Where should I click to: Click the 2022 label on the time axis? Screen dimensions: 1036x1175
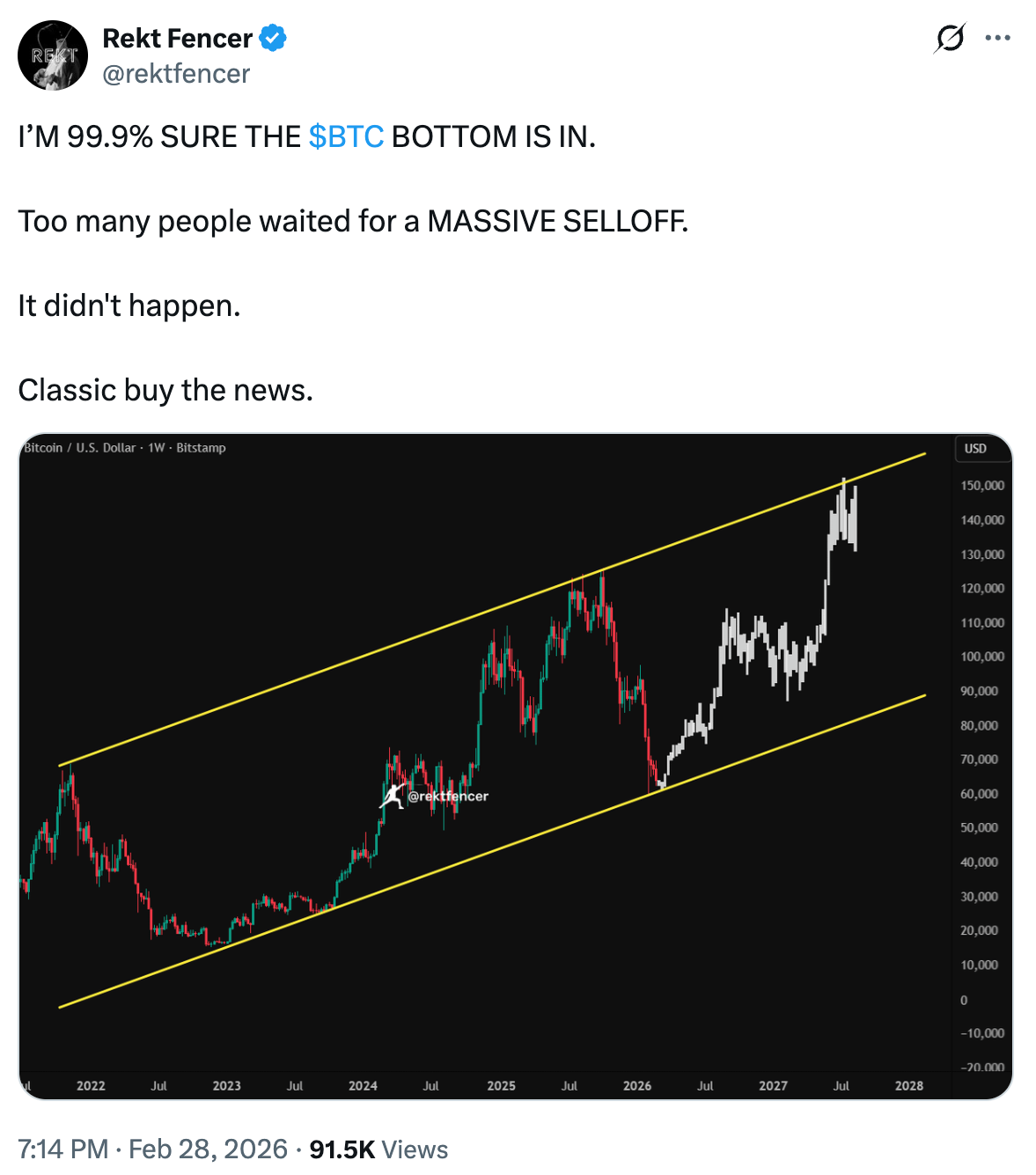coord(91,1085)
